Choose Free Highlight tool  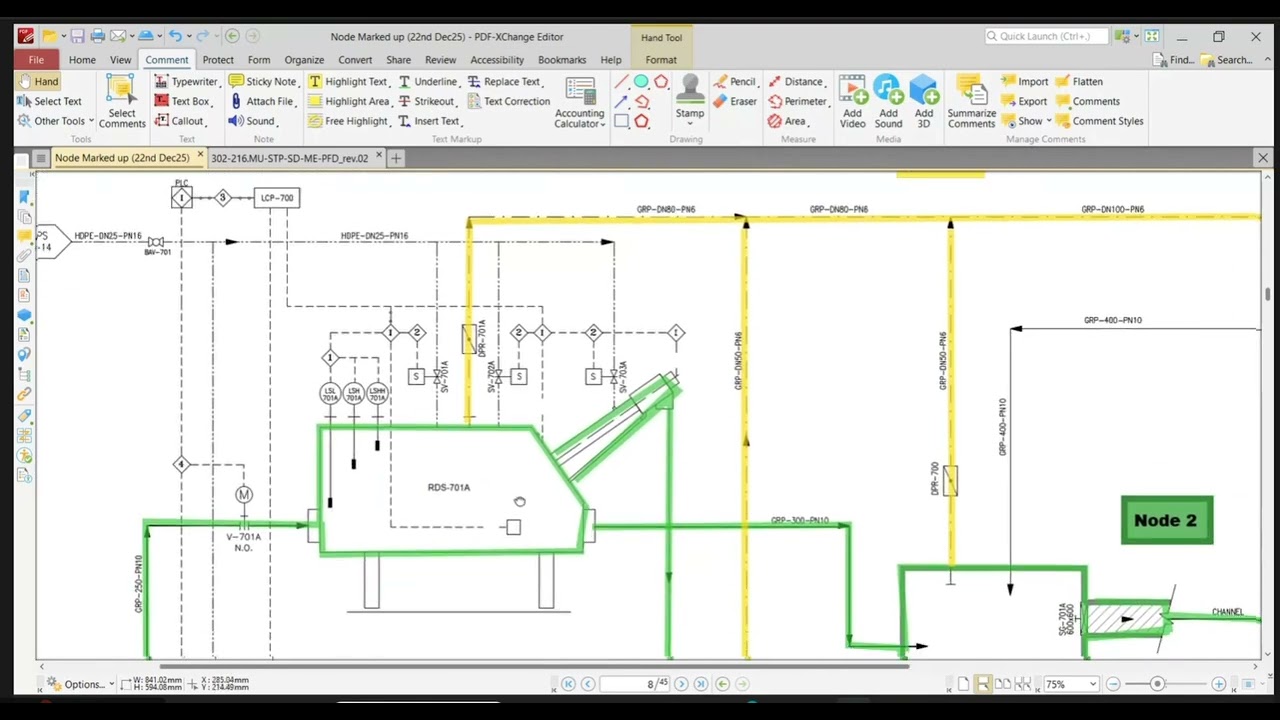[x=348, y=121]
